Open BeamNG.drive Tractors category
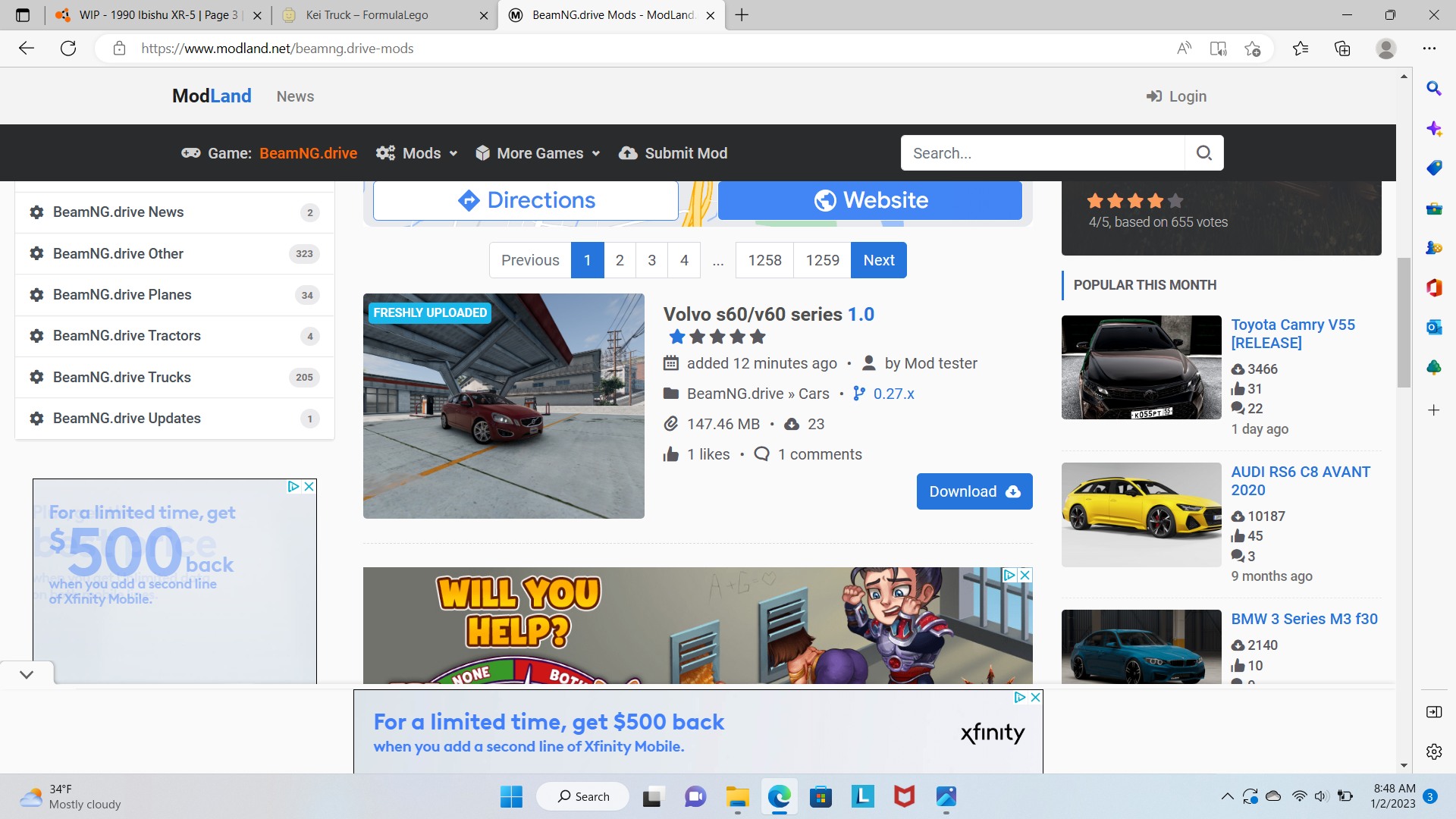This screenshot has width=1456, height=819. tap(174, 336)
